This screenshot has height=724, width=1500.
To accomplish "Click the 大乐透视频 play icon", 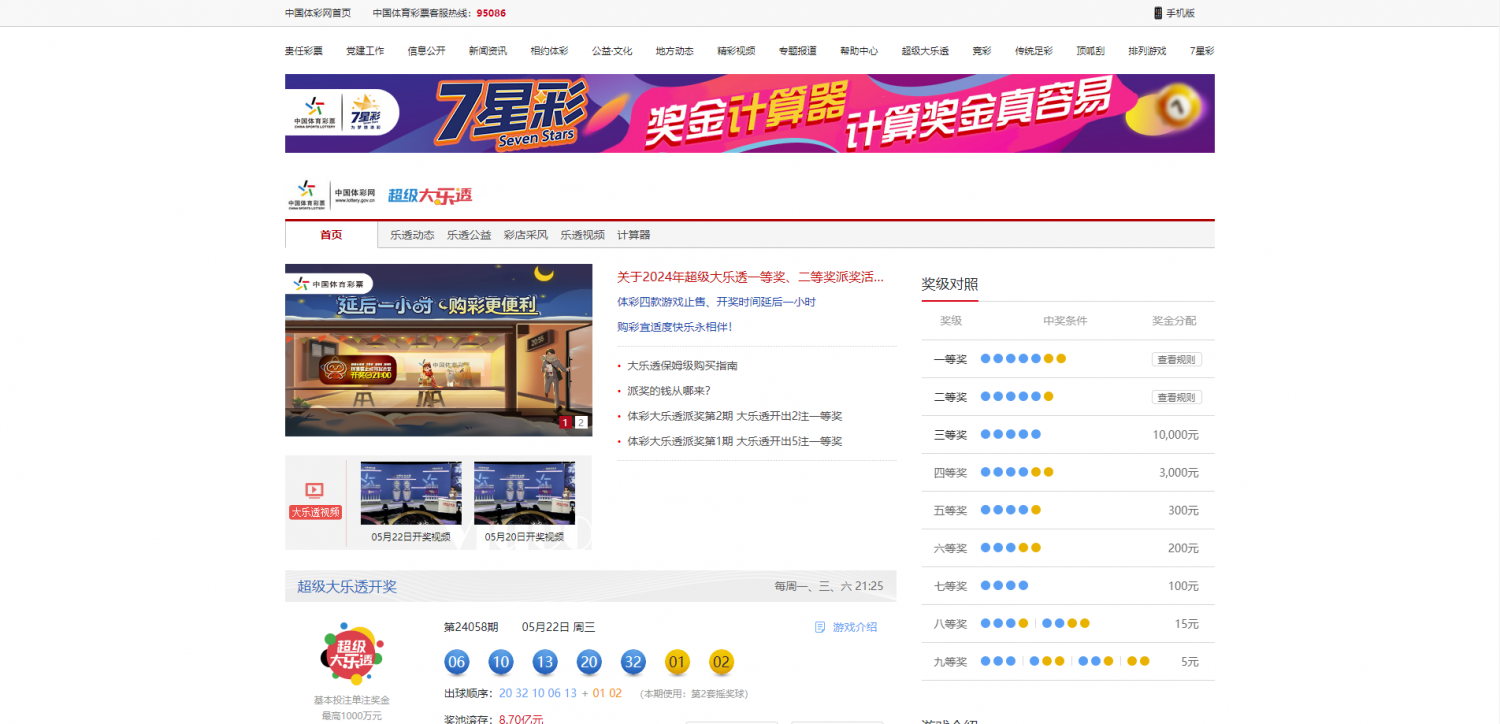I will tap(314, 490).
